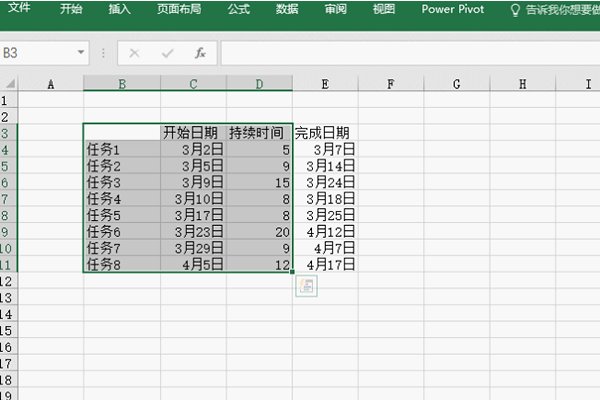Select the 任务7 cell
The width and height of the screenshot is (600, 400).
pyautogui.click(x=122, y=248)
